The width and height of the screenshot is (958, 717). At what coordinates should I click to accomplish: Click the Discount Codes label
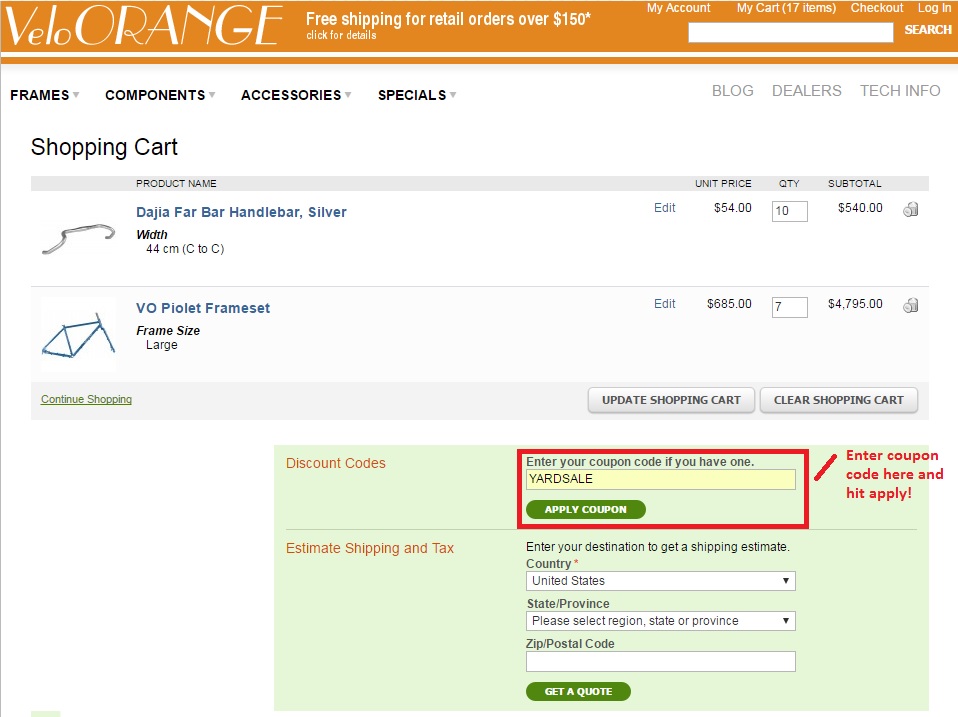pos(335,464)
